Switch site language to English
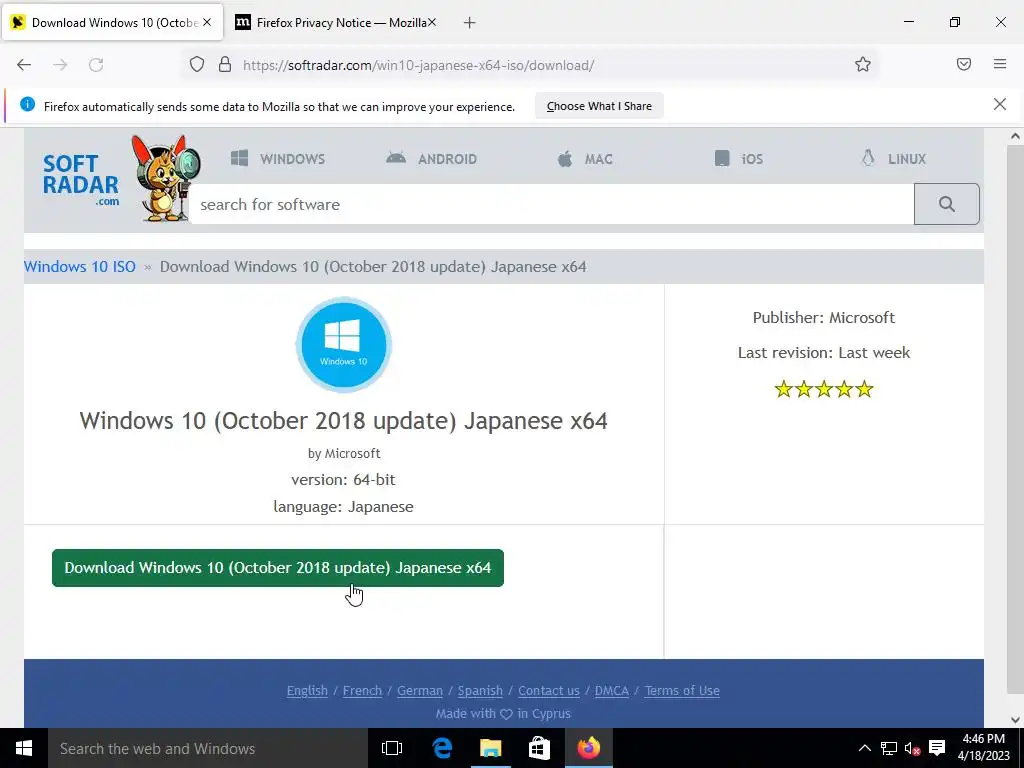Image resolution: width=1024 pixels, height=768 pixels. pos(307,690)
